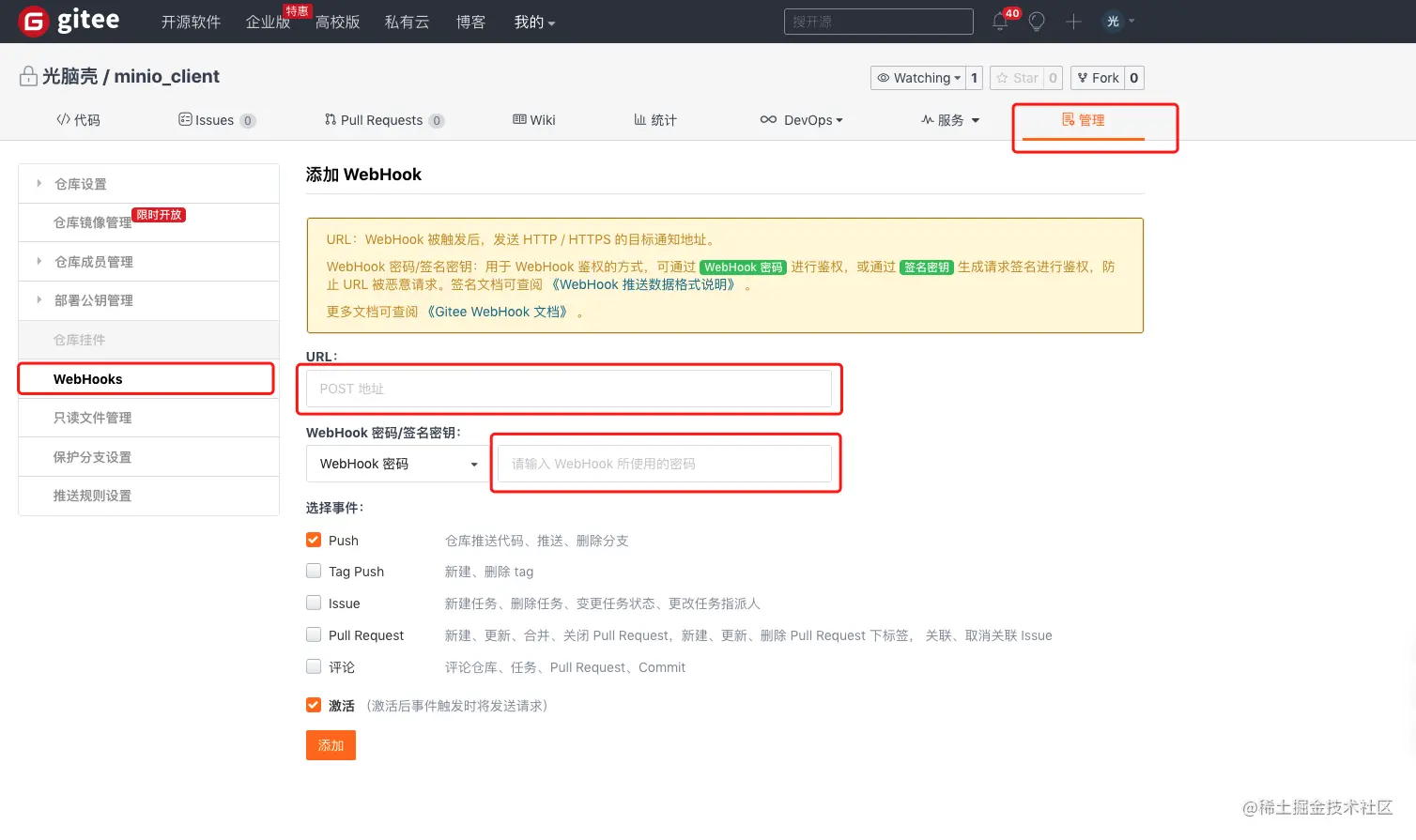Open the Issues tab
This screenshot has height=840, width=1416.
click(217, 120)
